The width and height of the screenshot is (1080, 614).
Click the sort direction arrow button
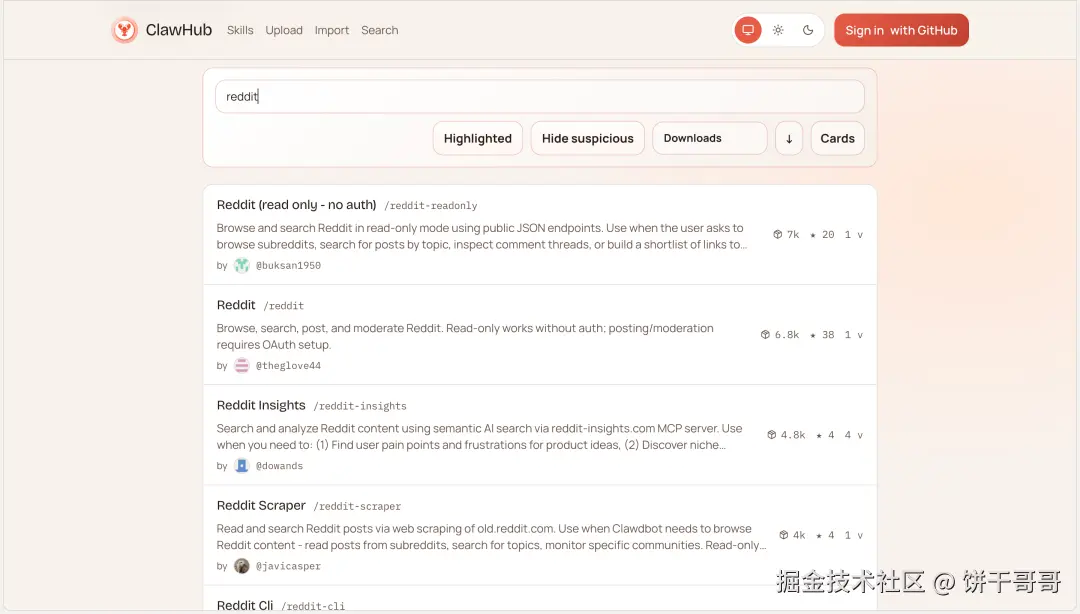[x=789, y=139]
